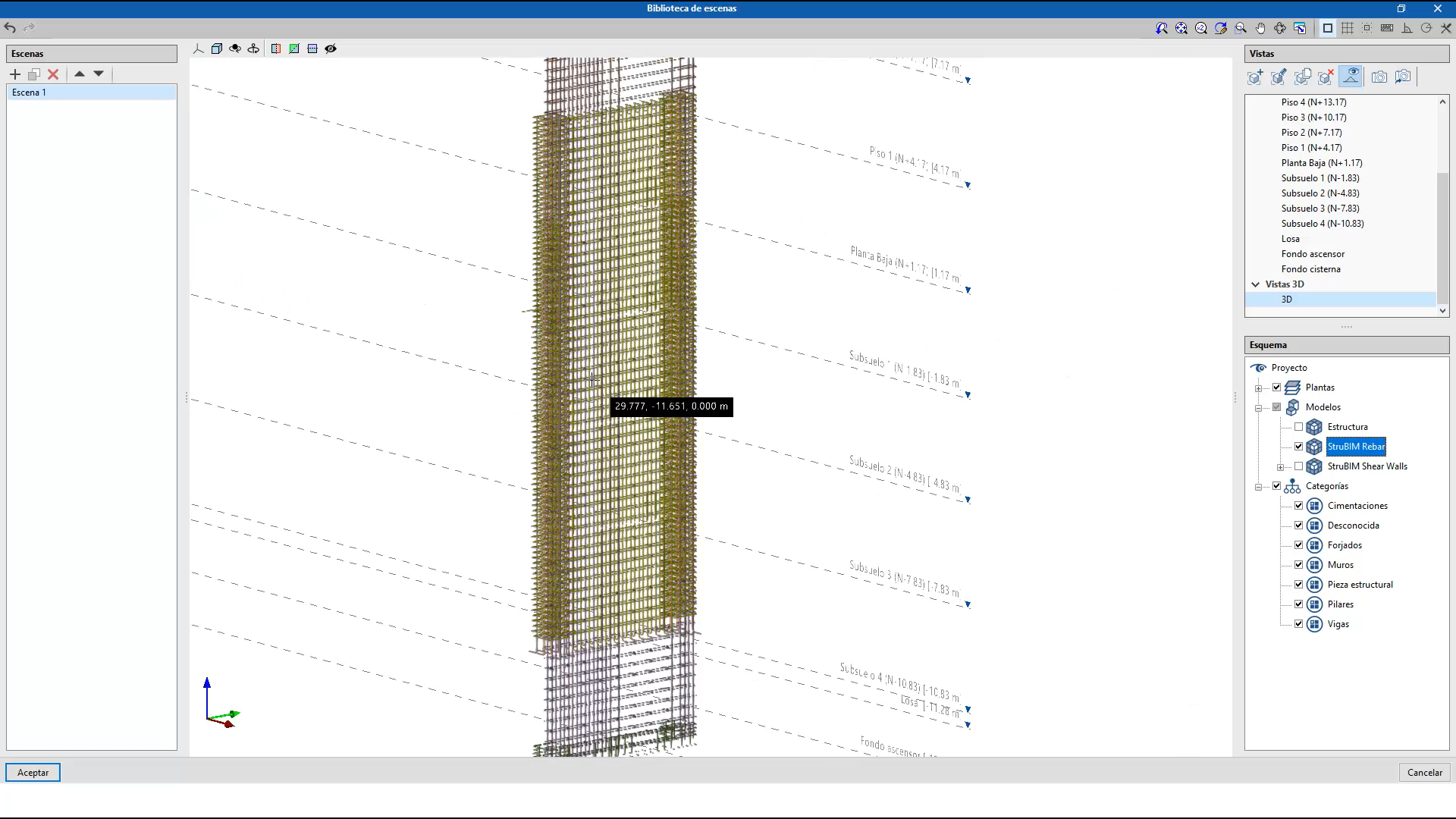The image size is (1456, 819).
Task: Uncheck the StruBIM Rebar model checkbox
Action: pos(1298,447)
